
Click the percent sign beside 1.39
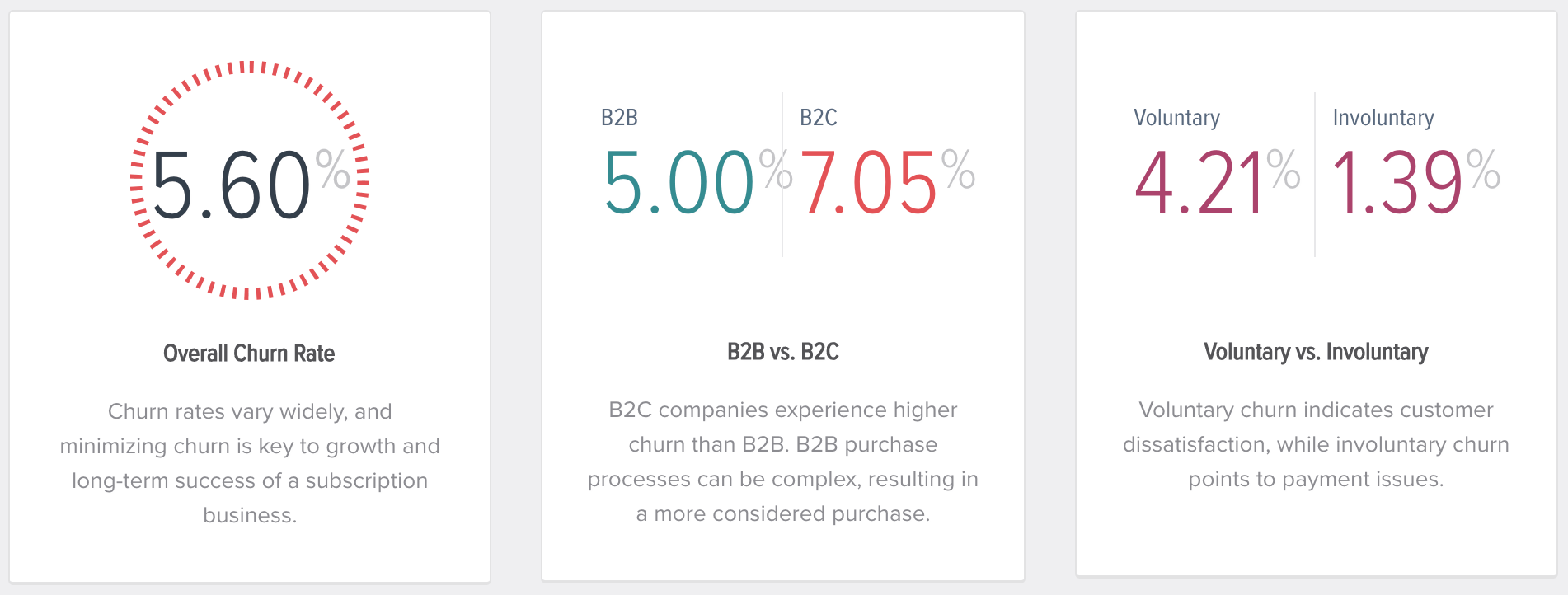1483,169
